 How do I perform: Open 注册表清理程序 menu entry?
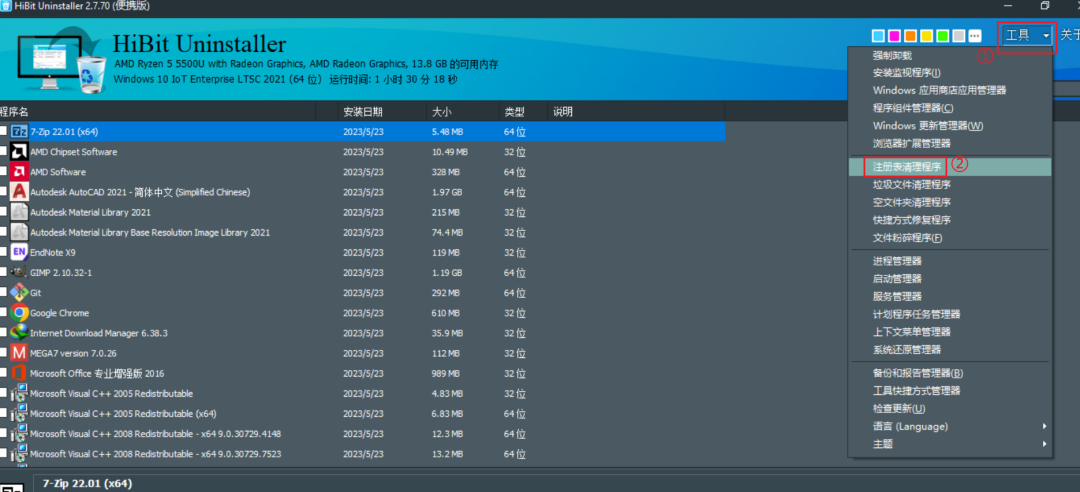(x=950, y=166)
